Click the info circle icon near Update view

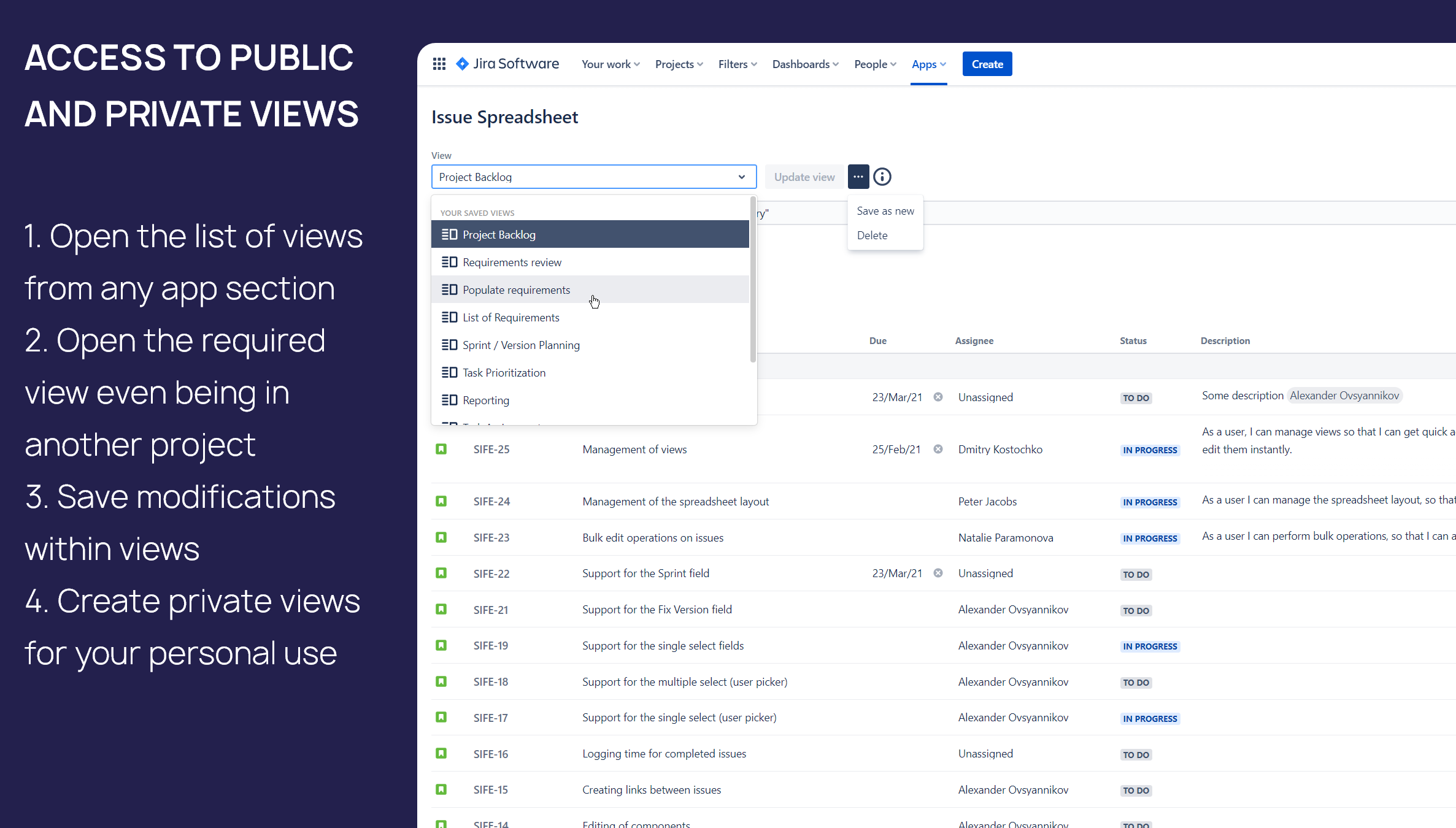[882, 177]
